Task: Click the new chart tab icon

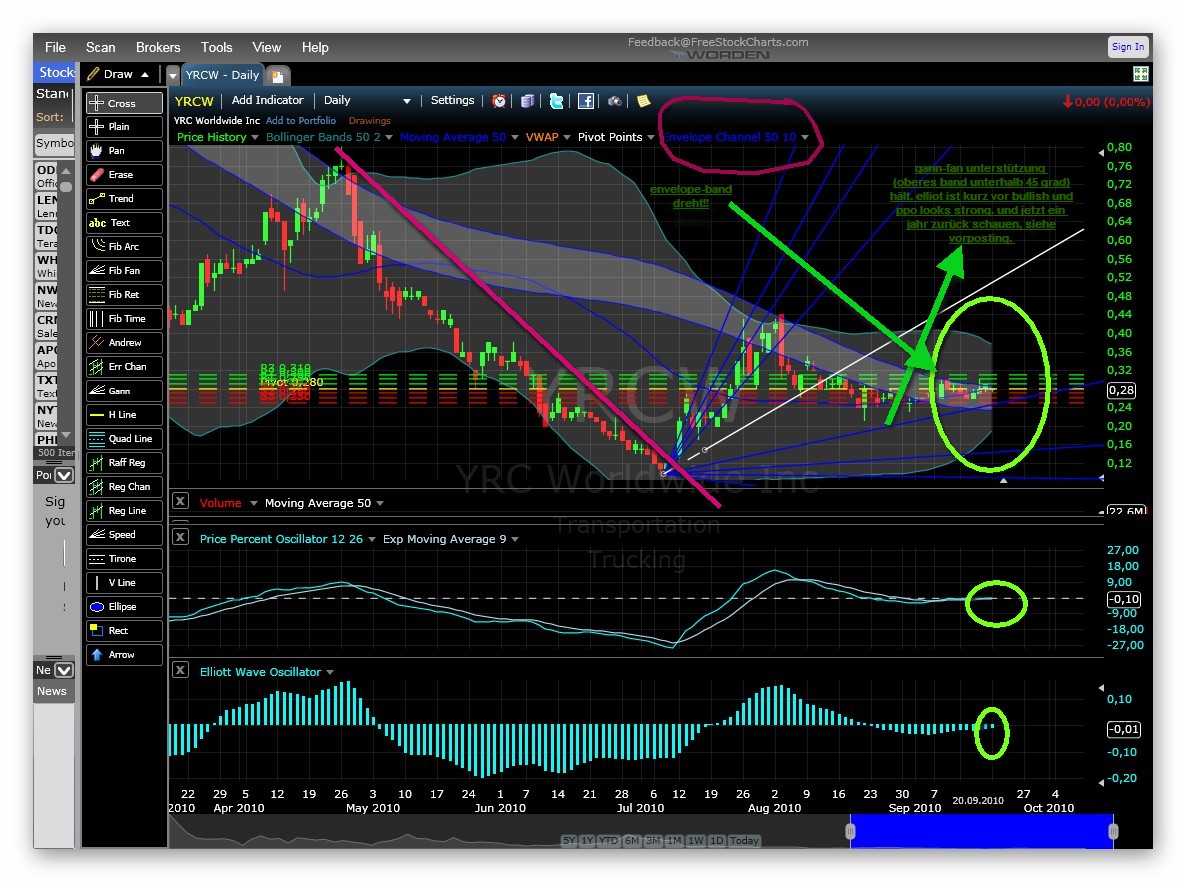Action: coord(278,76)
